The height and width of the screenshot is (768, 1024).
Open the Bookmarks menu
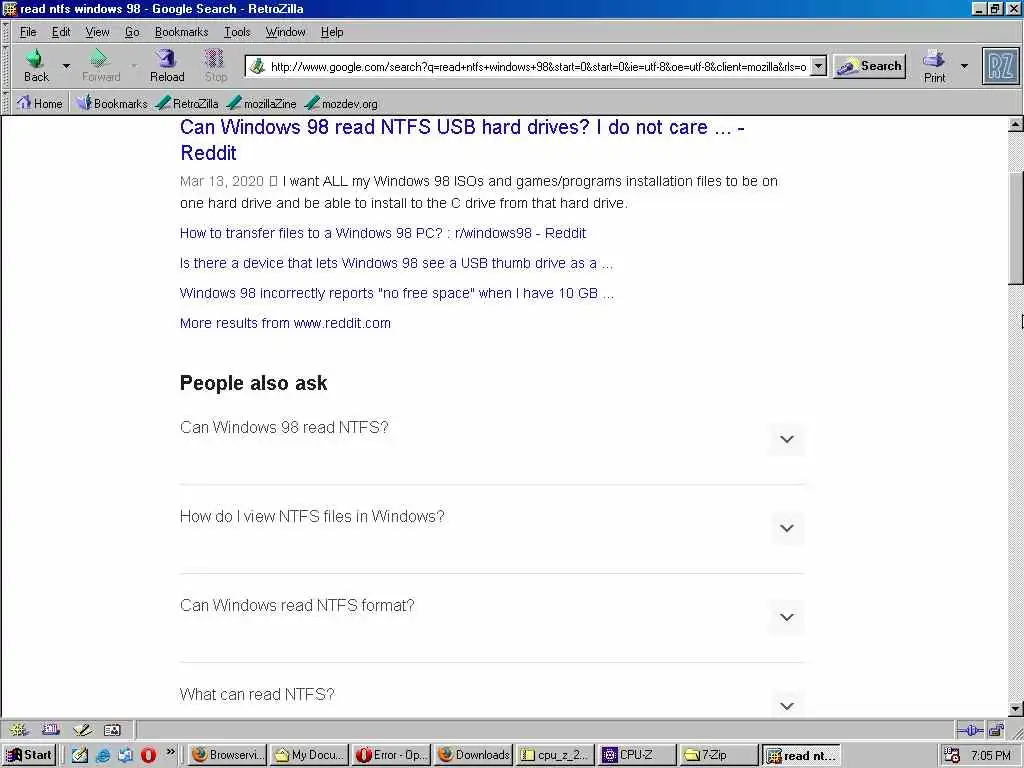[181, 32]
